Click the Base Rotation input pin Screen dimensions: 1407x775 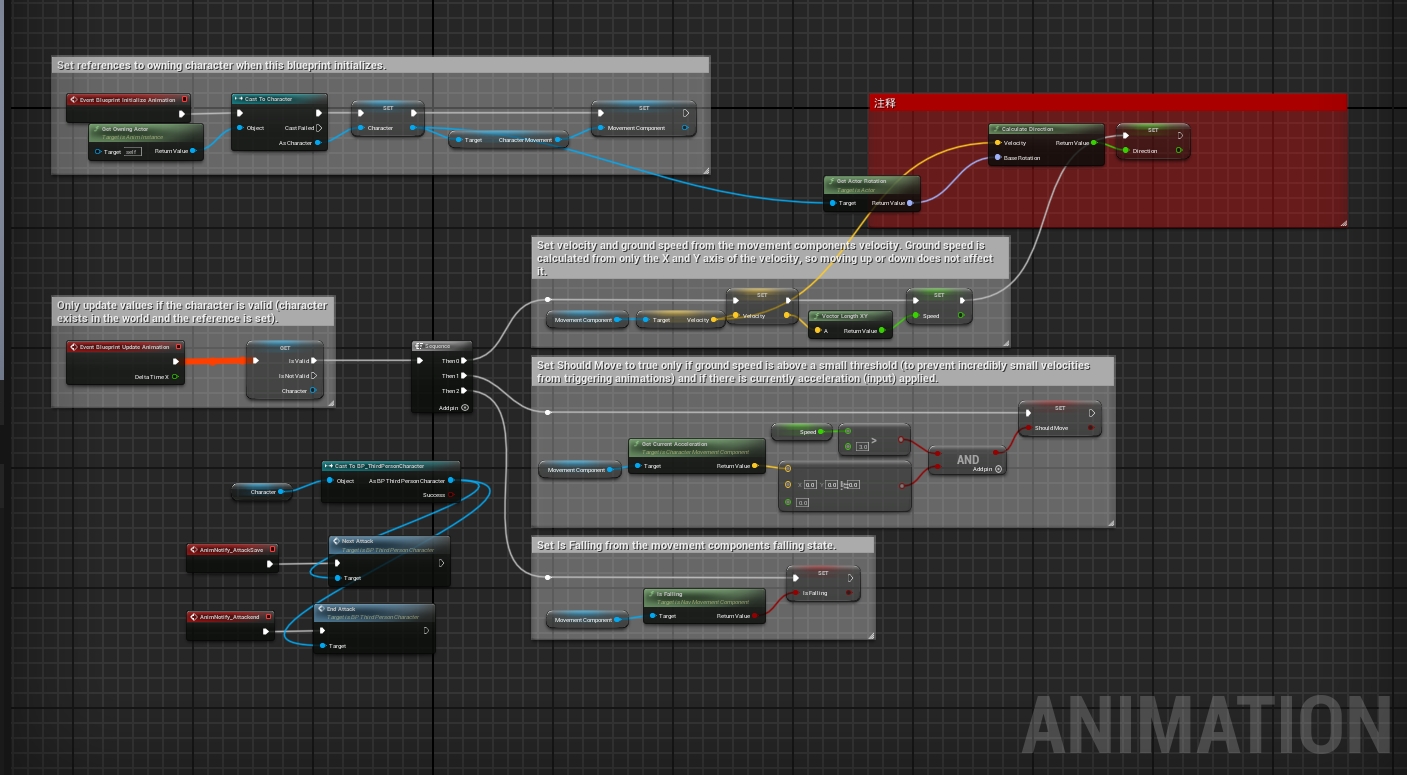(997, 158)
